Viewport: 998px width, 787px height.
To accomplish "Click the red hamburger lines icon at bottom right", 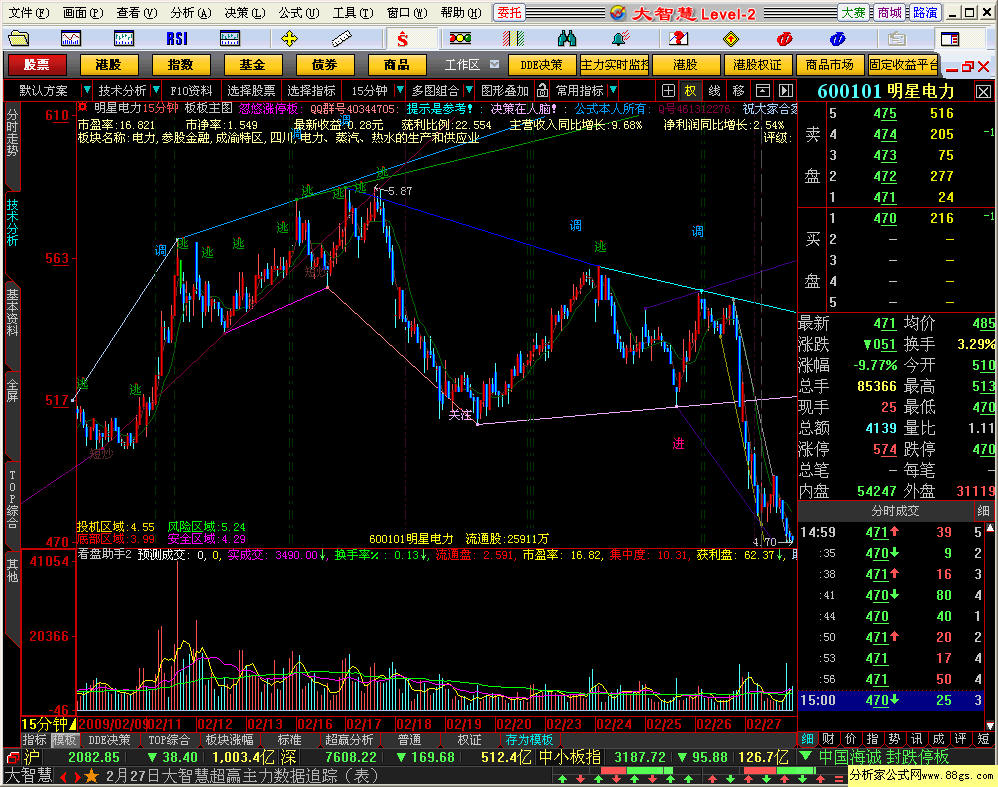I will 838,778.
